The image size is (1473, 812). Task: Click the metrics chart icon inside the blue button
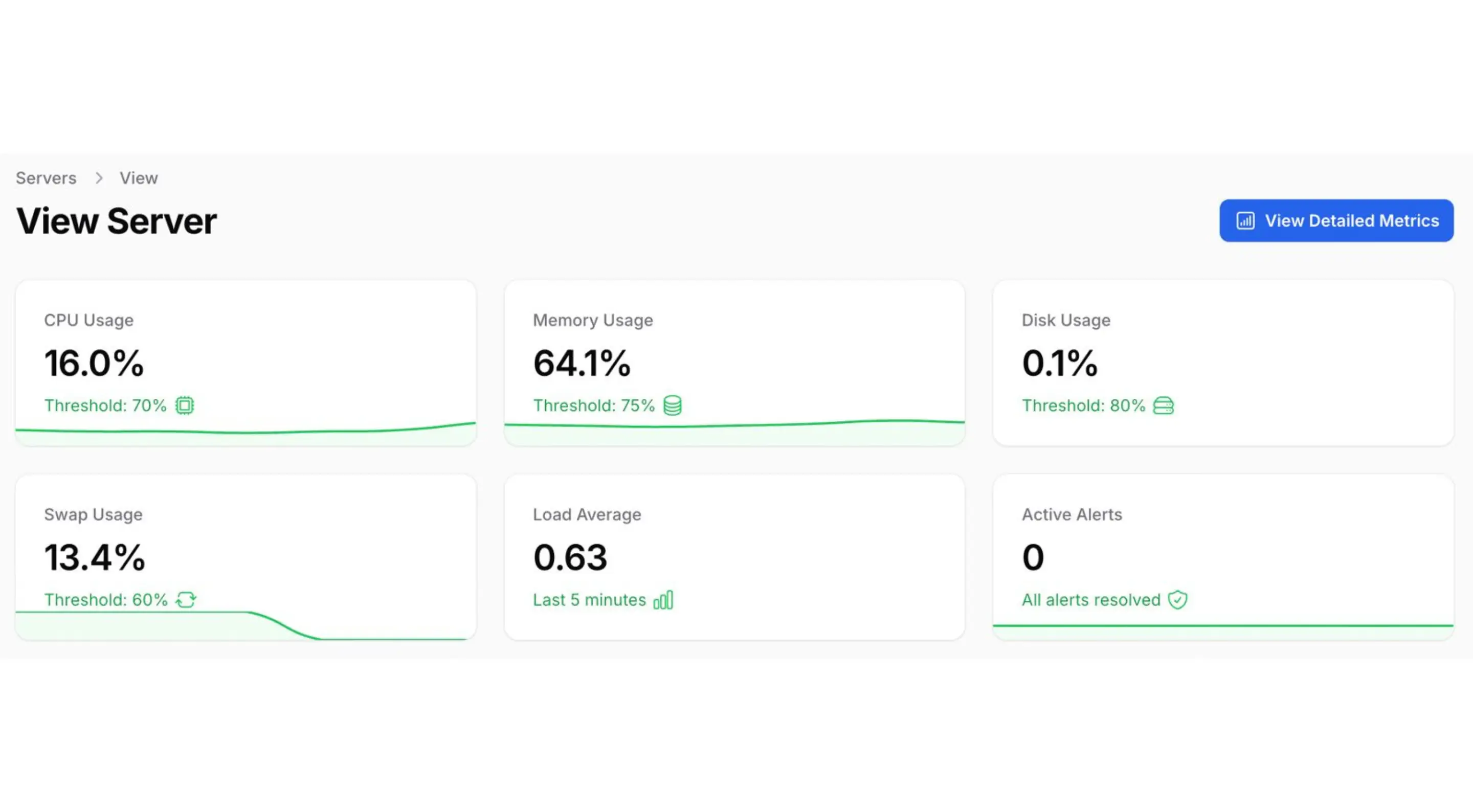[1246, 221]
